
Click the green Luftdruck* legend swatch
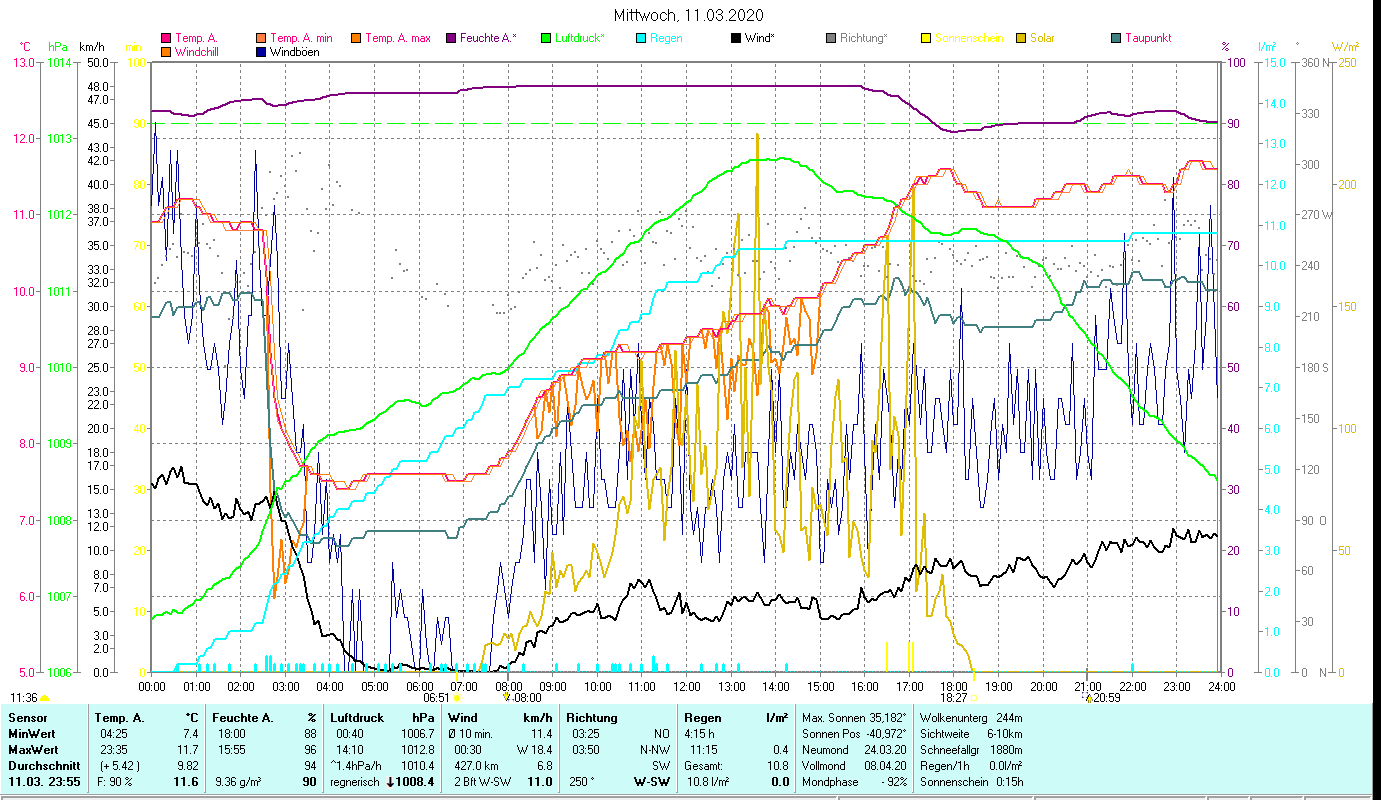tap(545, 39)
